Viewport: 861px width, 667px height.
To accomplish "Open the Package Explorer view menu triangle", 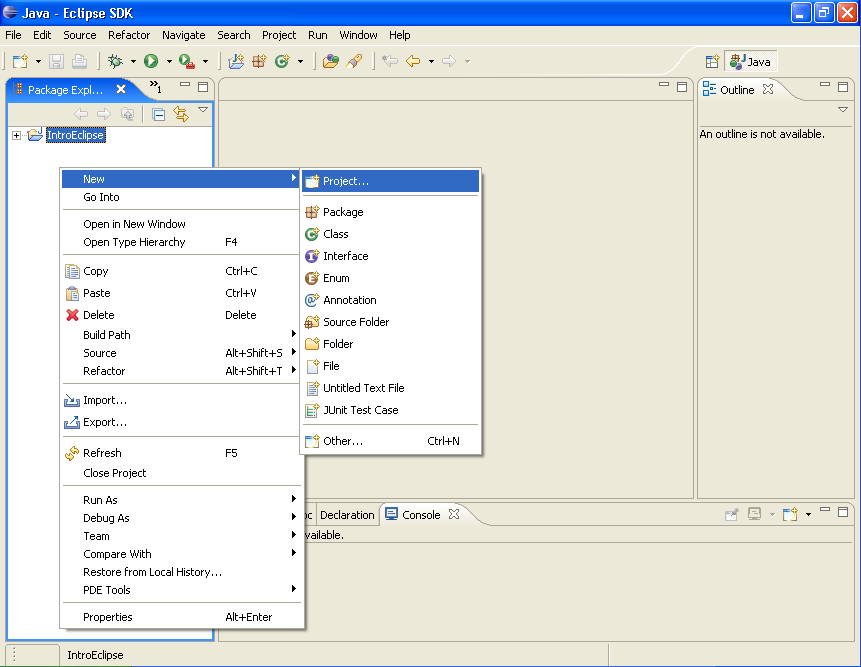I will [x=203, y=110].
